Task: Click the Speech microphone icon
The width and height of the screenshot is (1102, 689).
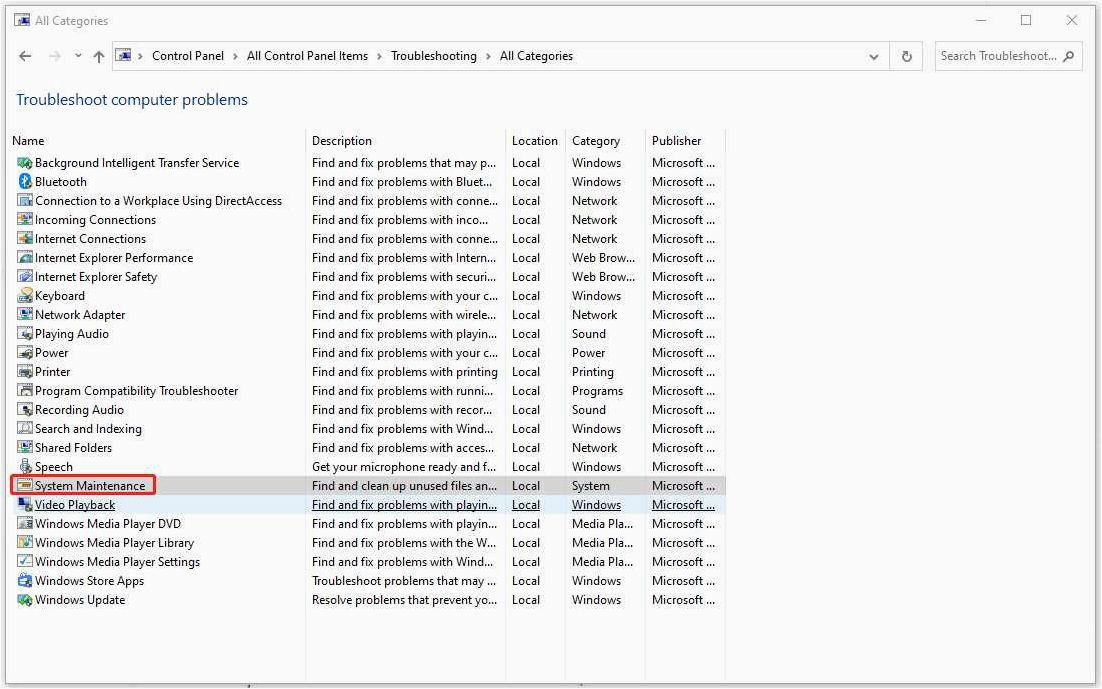Action: point(25,466)
